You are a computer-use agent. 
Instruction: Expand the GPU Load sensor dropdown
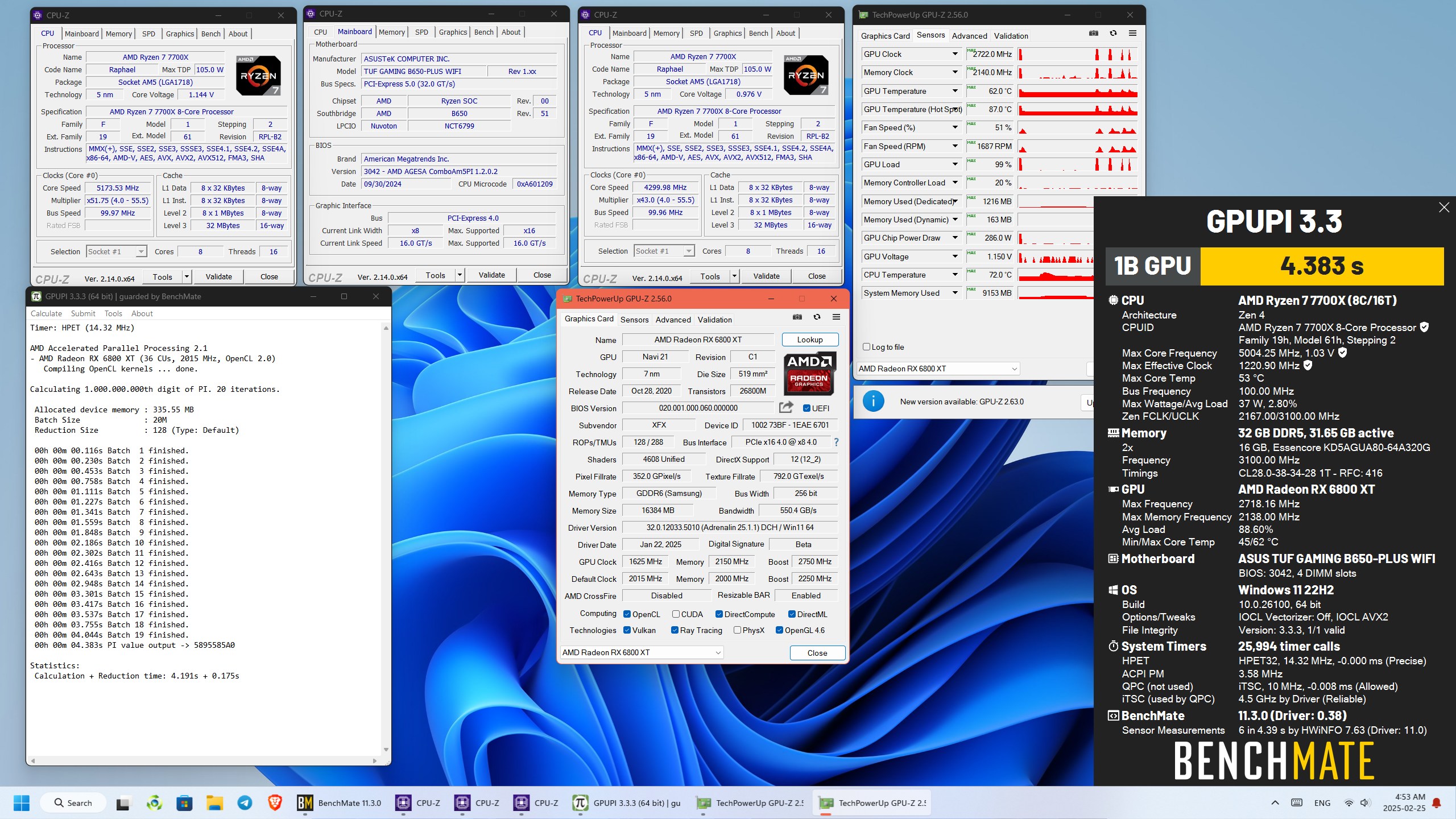click(955, 164)
